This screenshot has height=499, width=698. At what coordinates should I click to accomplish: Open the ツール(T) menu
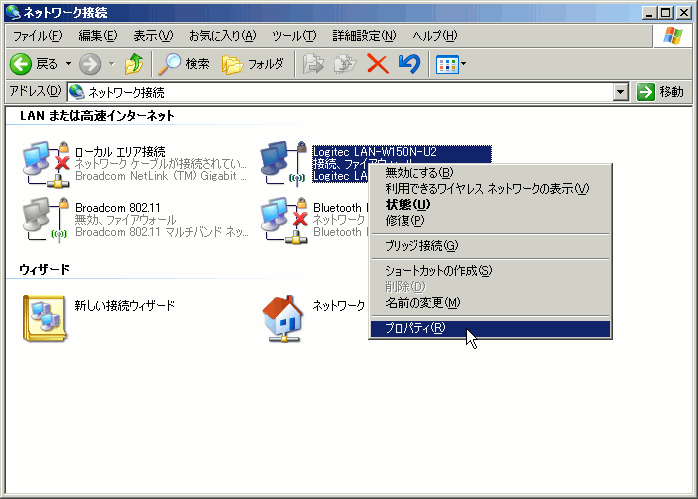[294, 36]
